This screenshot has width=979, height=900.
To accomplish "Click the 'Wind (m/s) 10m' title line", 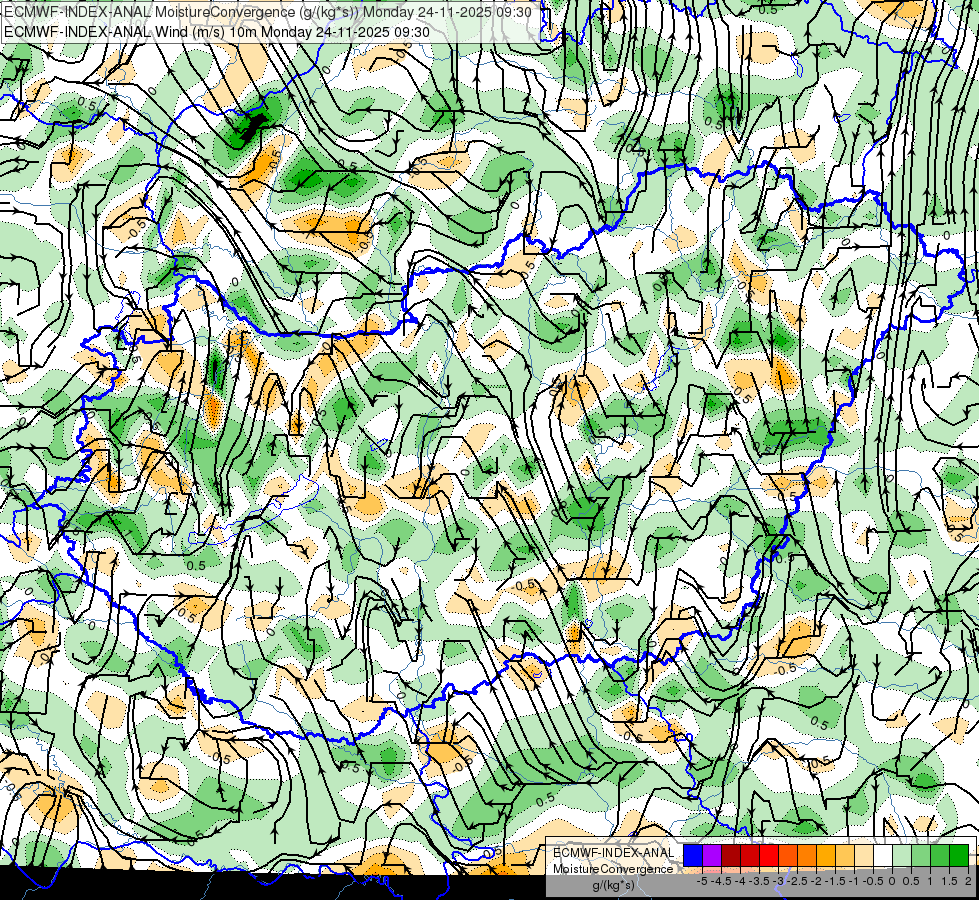I will pyautogui.click(x=217, y=32).
